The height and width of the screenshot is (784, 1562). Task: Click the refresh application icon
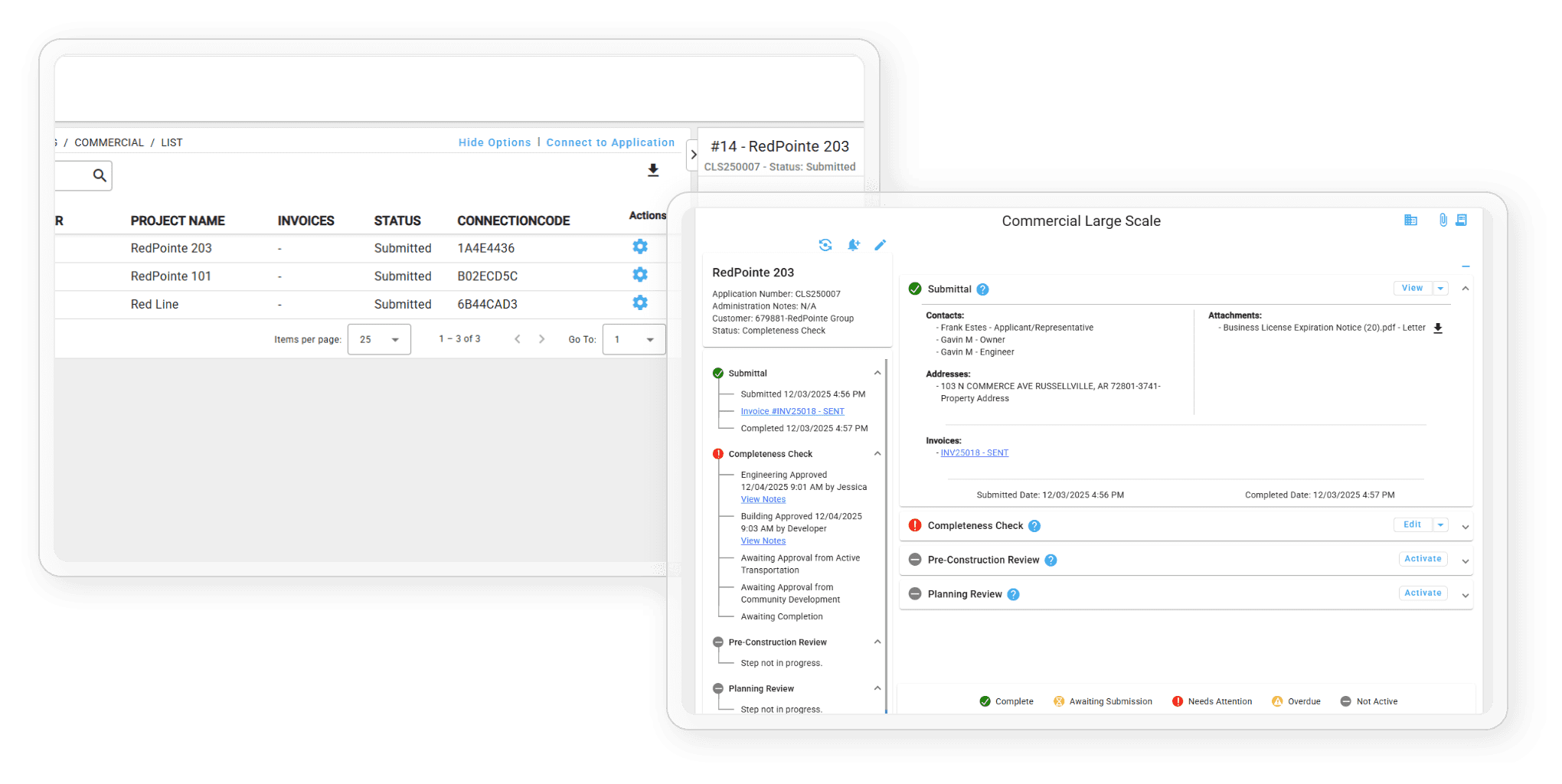(825, 245)
